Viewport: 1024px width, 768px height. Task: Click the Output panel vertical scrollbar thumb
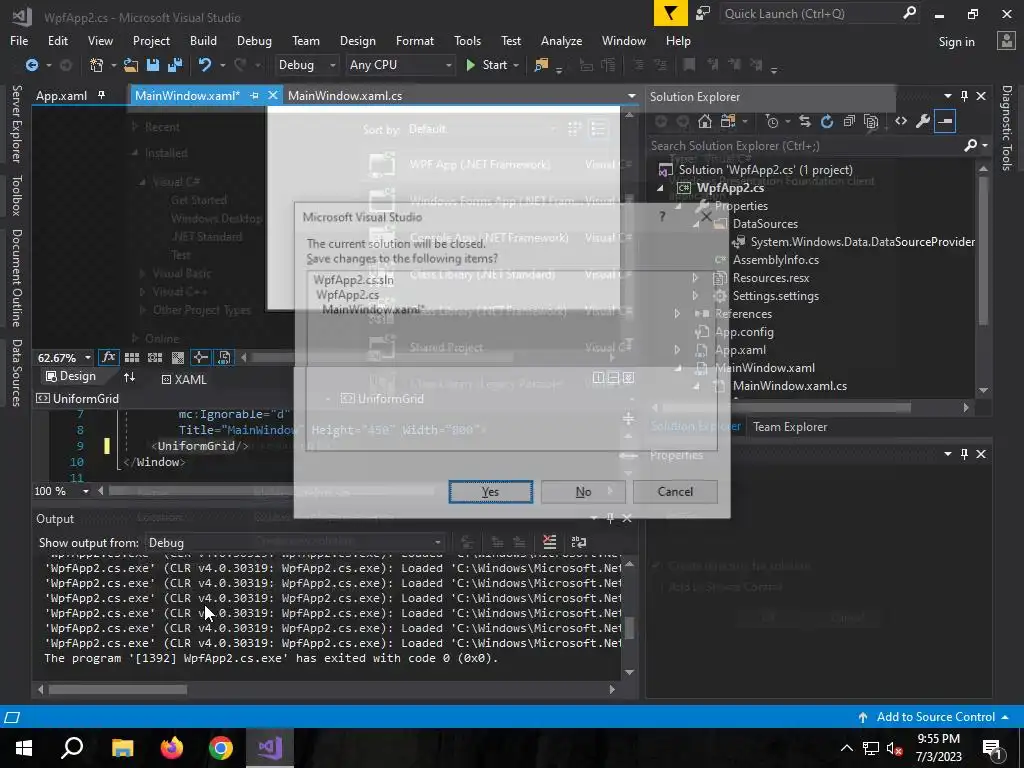(630, 628)
